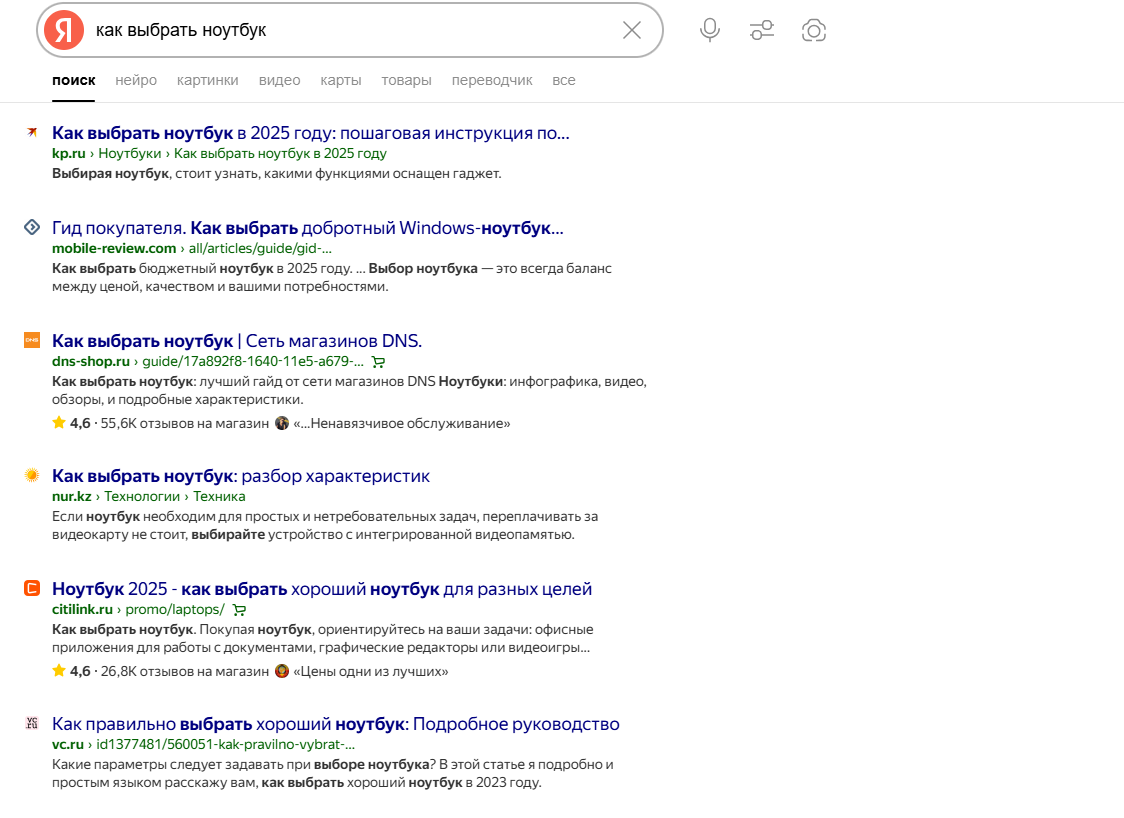1124x818 pixels.
Task: Select the «поиск» tab
Action: [x=73, y=80]
